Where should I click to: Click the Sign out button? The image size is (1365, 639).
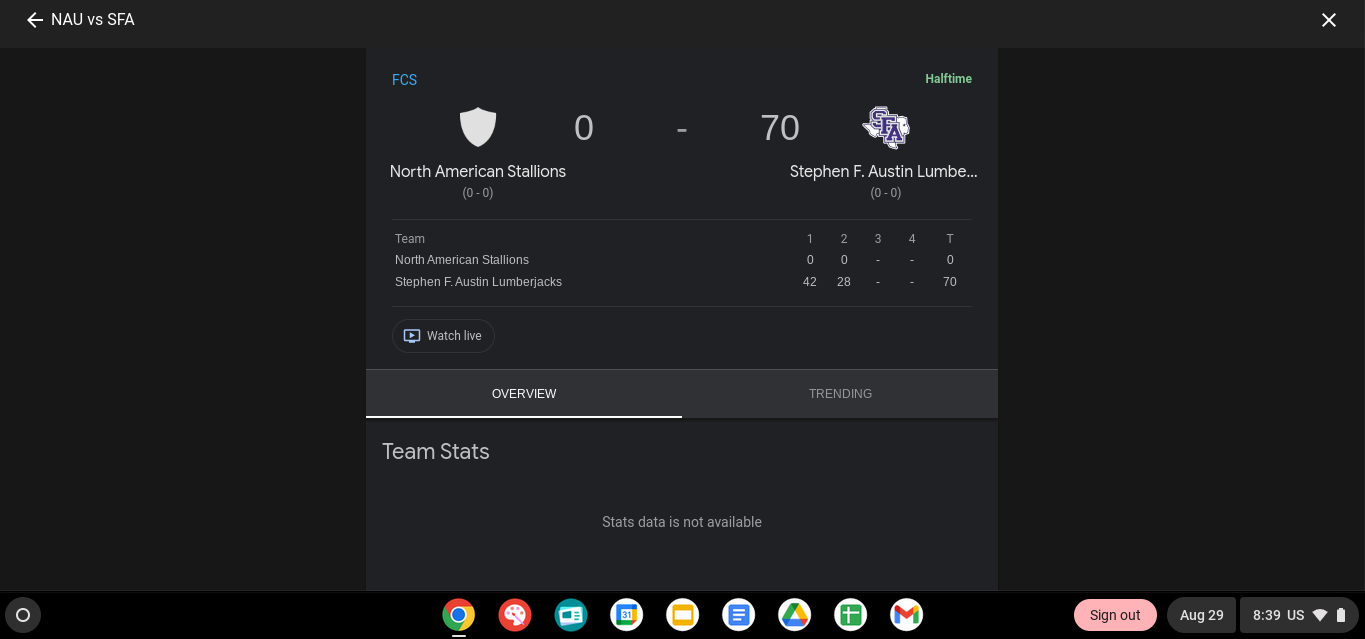click(1115, 615)
